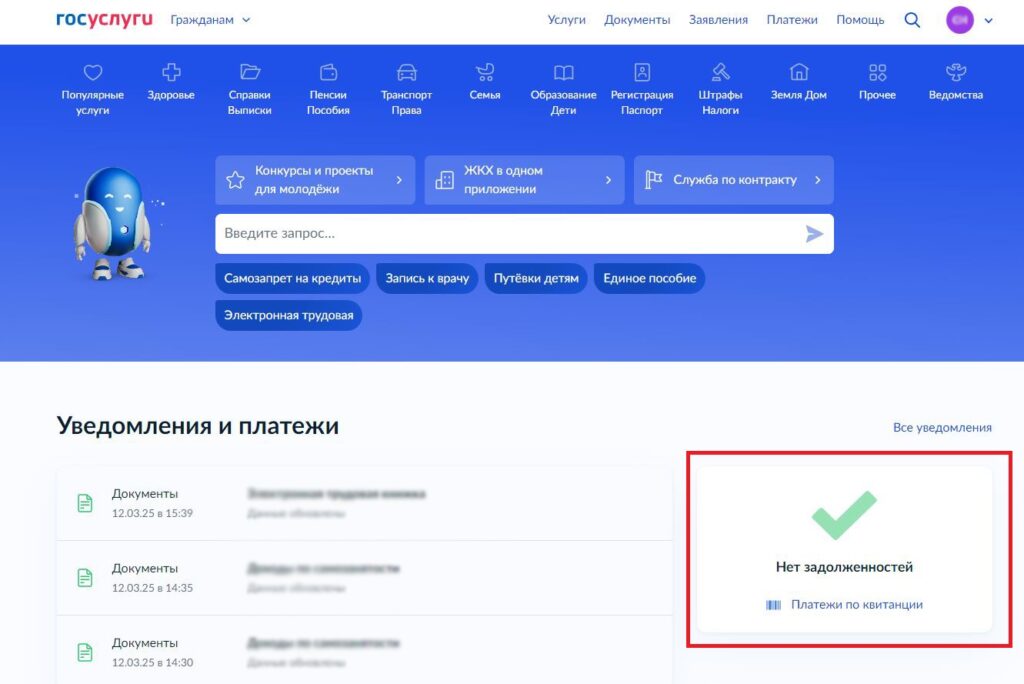The height and width of the screenshot is (684, 1024).
Task: Expand the Гражданам audience dropdown
Action: [210, 20]
